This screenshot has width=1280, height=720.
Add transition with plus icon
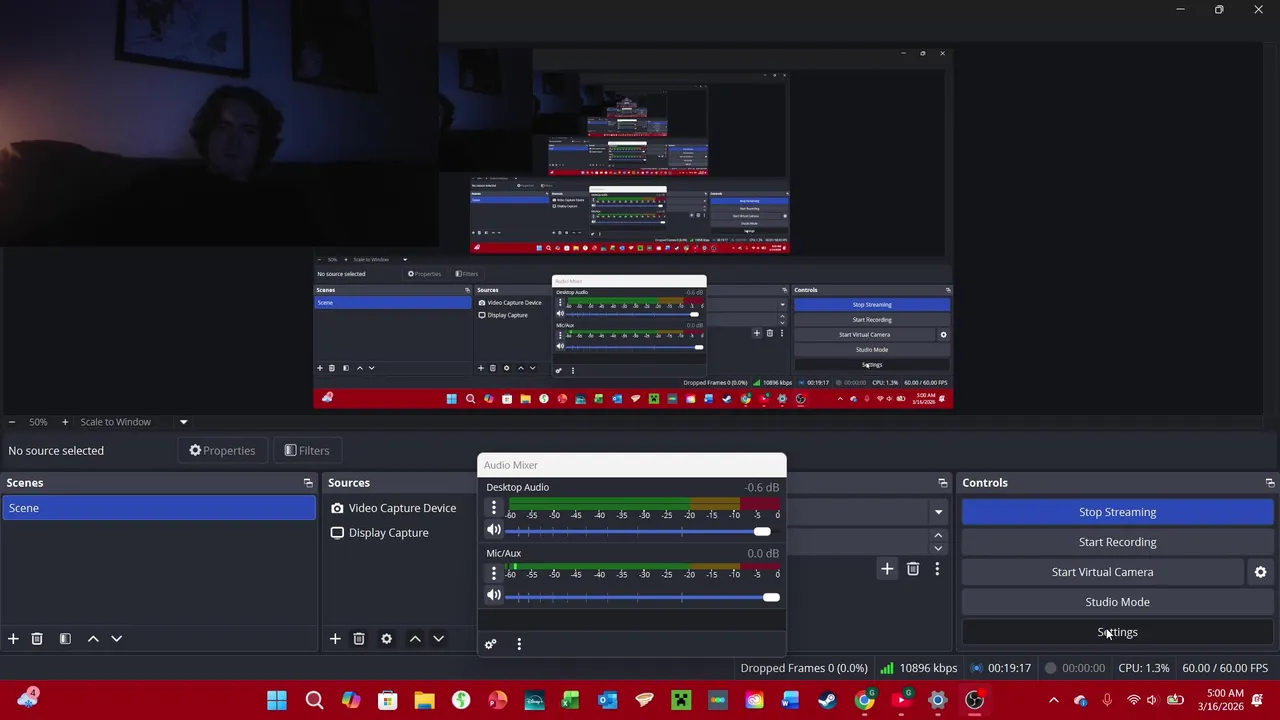pyautogui.click(x=887, y=569)
